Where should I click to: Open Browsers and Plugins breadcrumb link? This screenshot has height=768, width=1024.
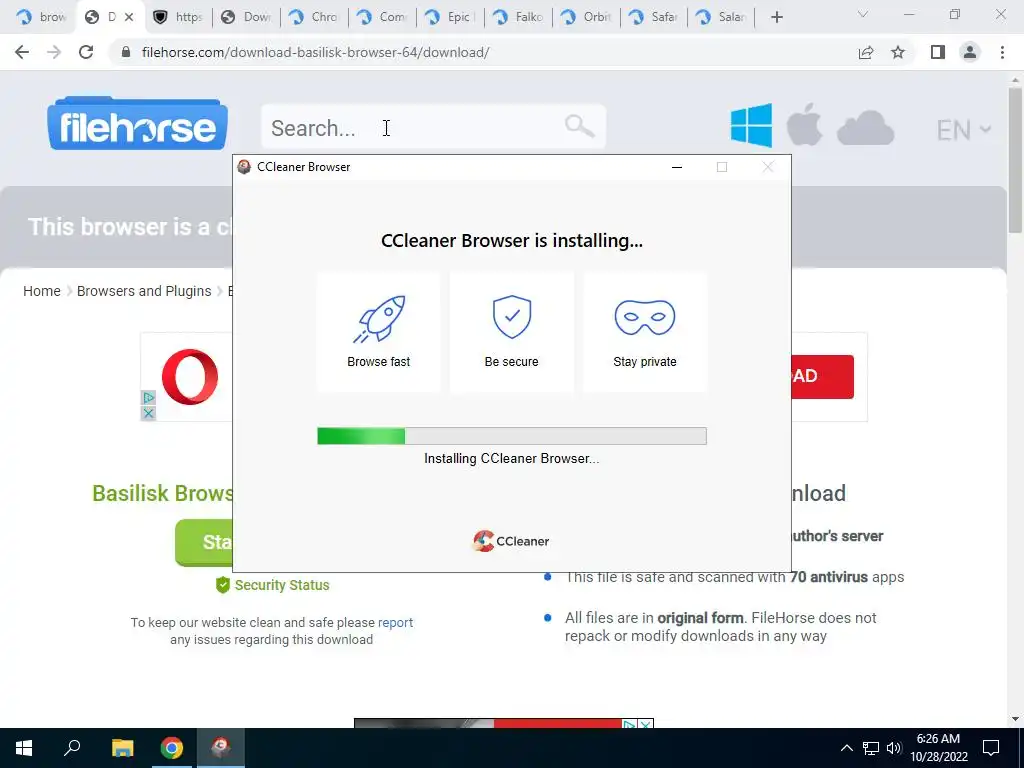click(x=144, y=291)
